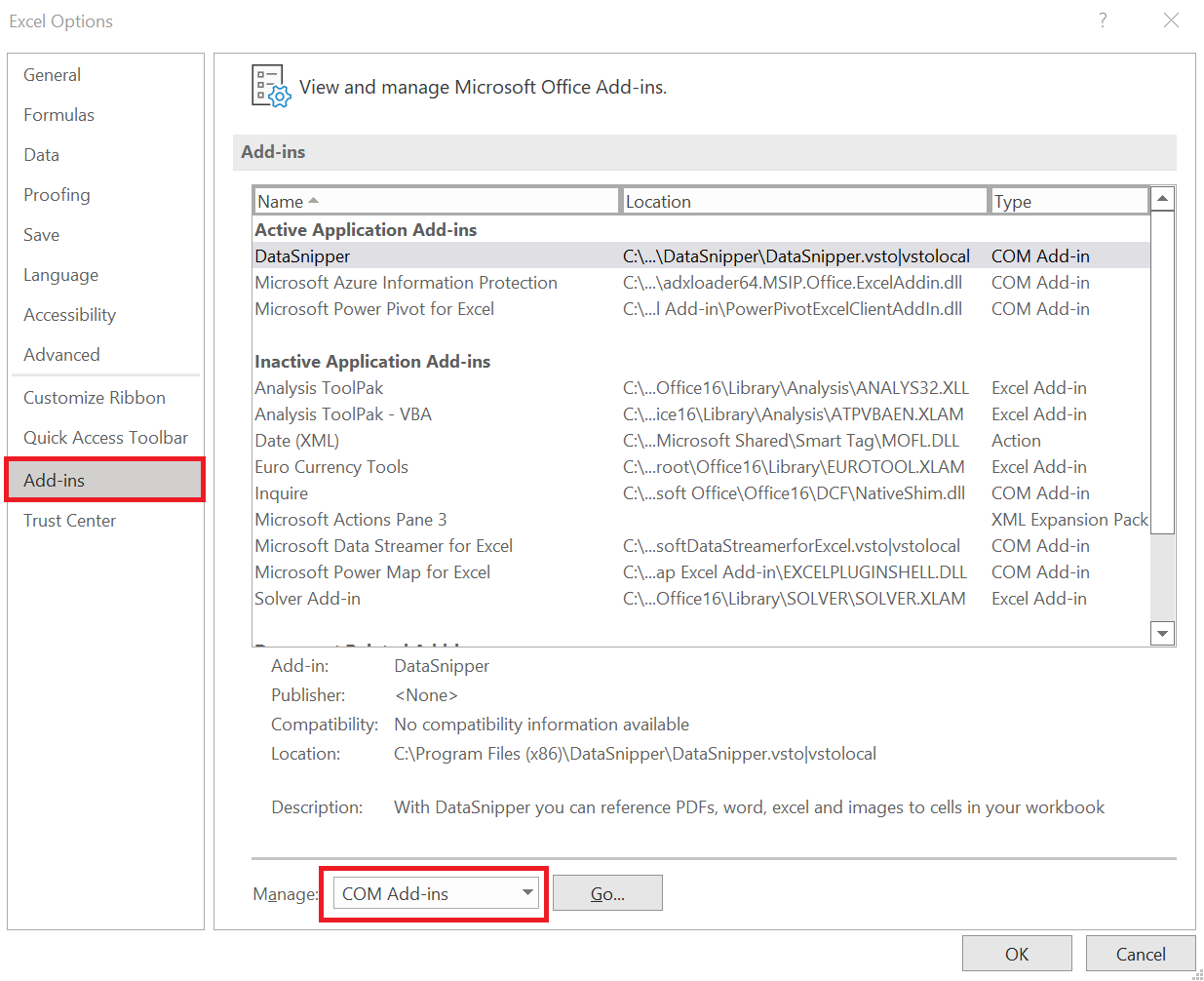1204x981 pixels.
Task: Select Quick Access Toolbar category
Action: [105, 438]
